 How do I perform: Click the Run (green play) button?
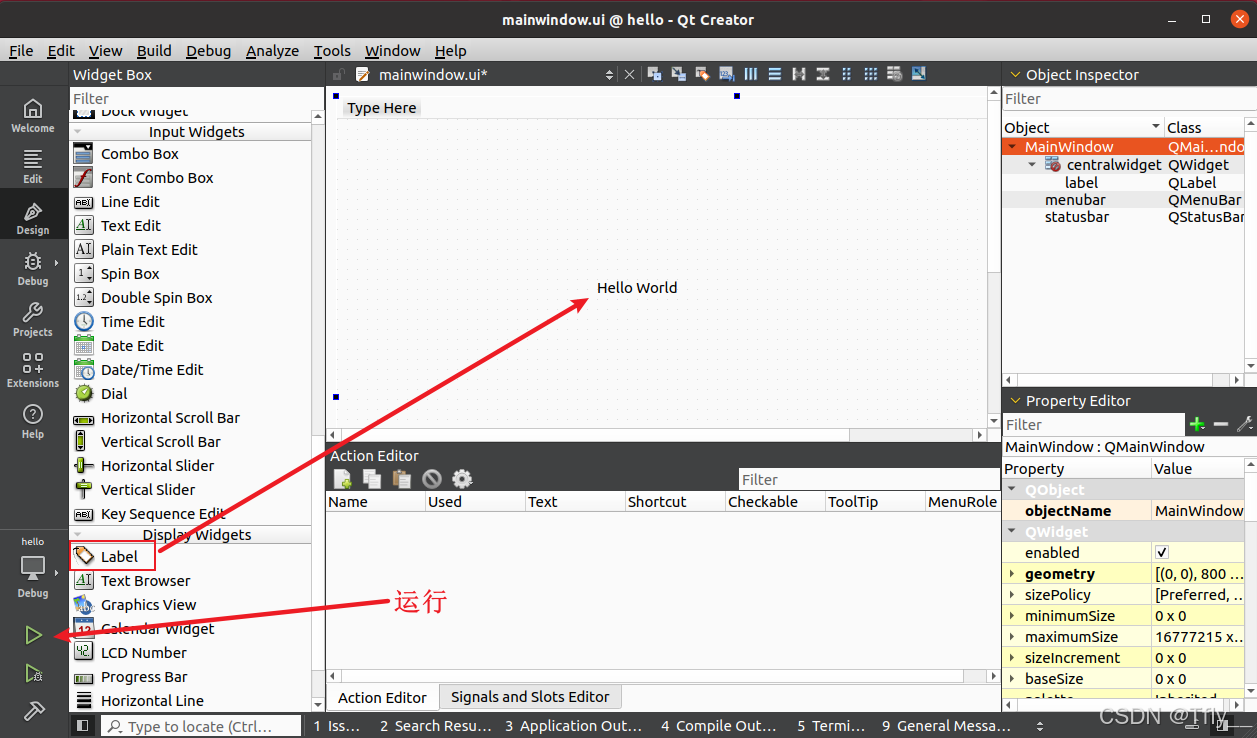[x=33, y=635]
